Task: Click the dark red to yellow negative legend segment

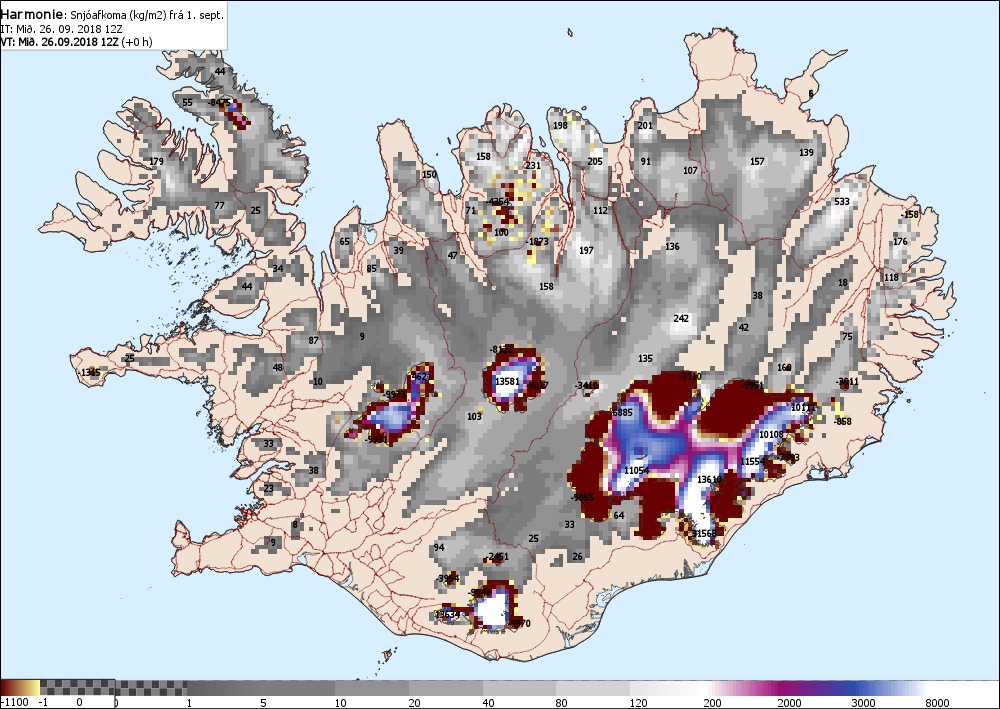Action: pyautogui.click(x=20, y=687)
